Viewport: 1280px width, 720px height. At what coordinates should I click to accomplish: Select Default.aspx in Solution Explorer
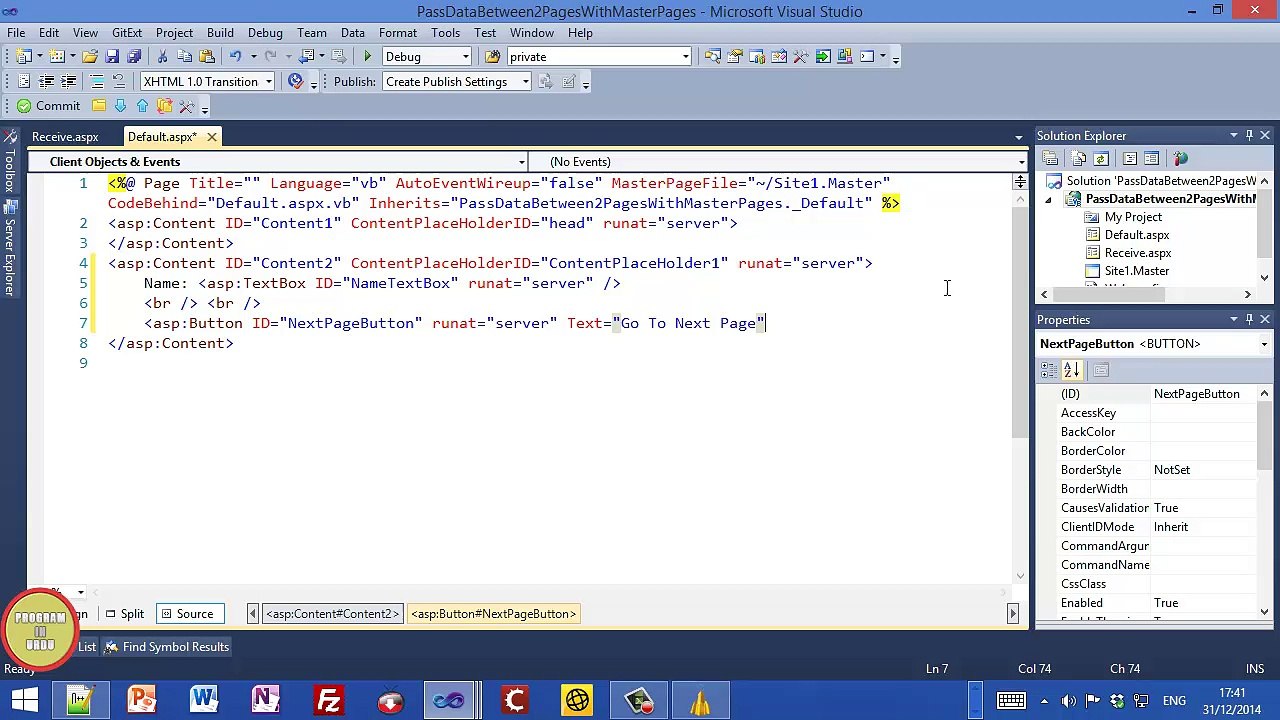coord(1137,235)
